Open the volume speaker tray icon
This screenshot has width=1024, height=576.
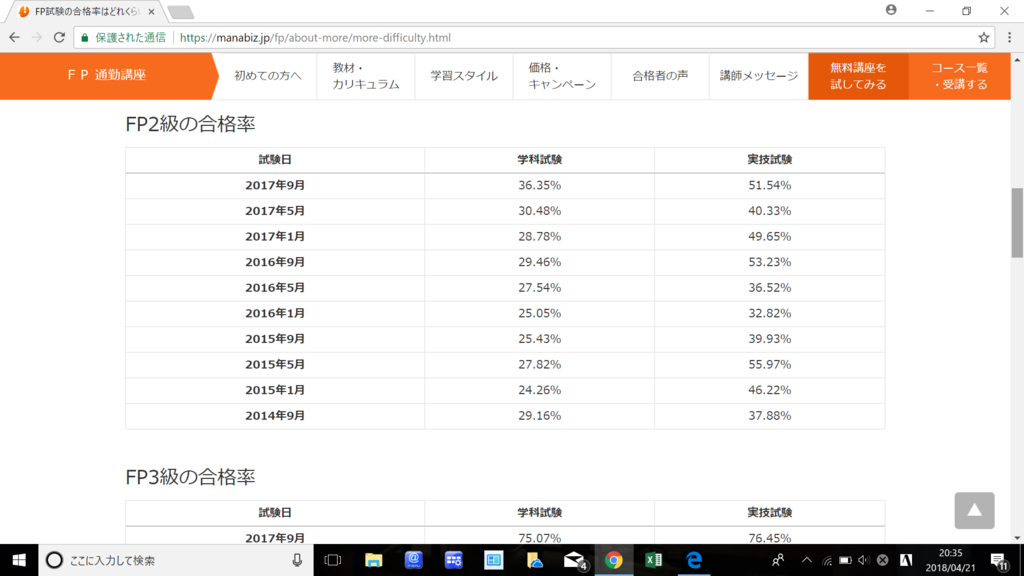(864, 560)
